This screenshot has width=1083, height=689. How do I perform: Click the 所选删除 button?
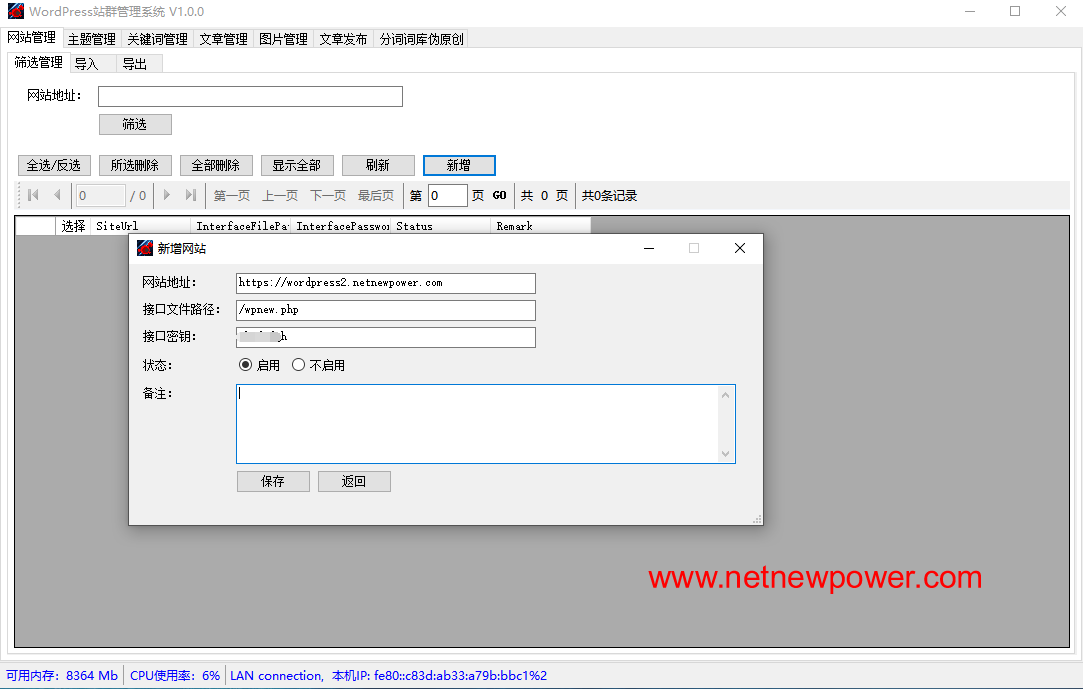tap(135, 166)
